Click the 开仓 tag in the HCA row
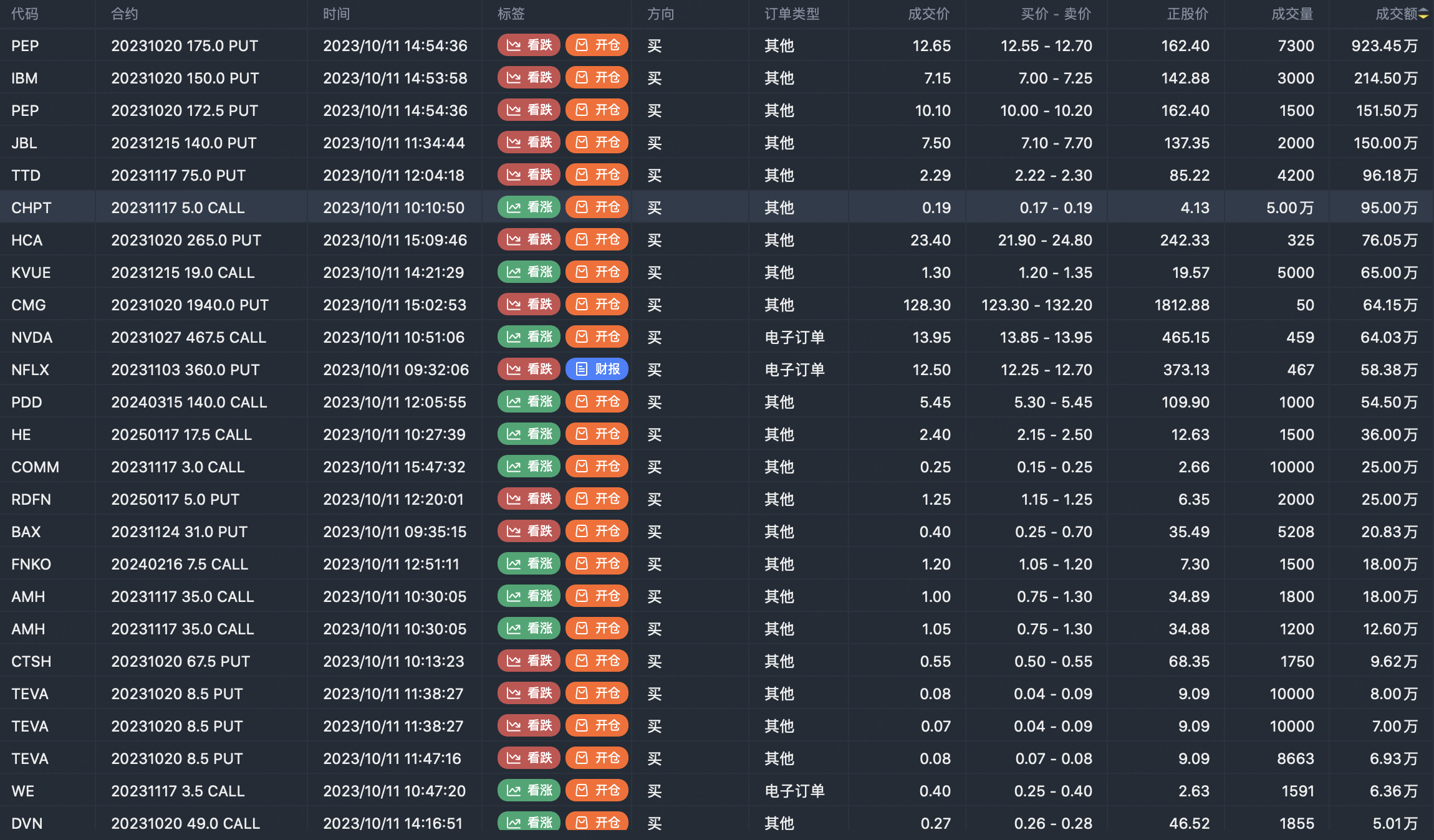This screenshot has width=1434, height=840. 597,240
